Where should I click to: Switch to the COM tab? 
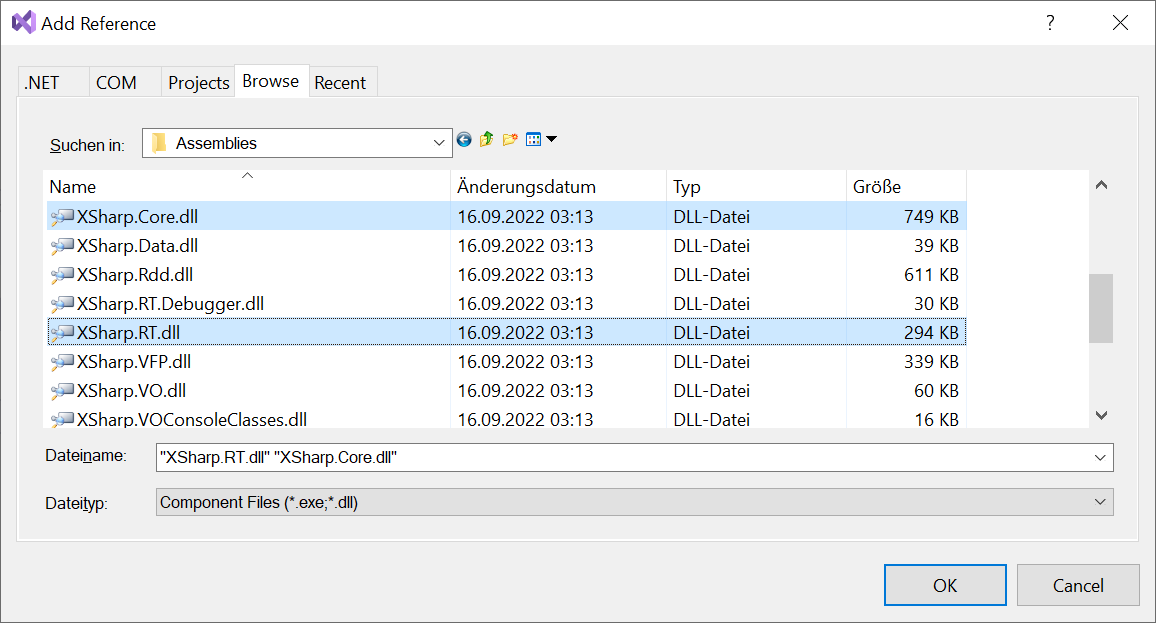click(x=125, y=83)
